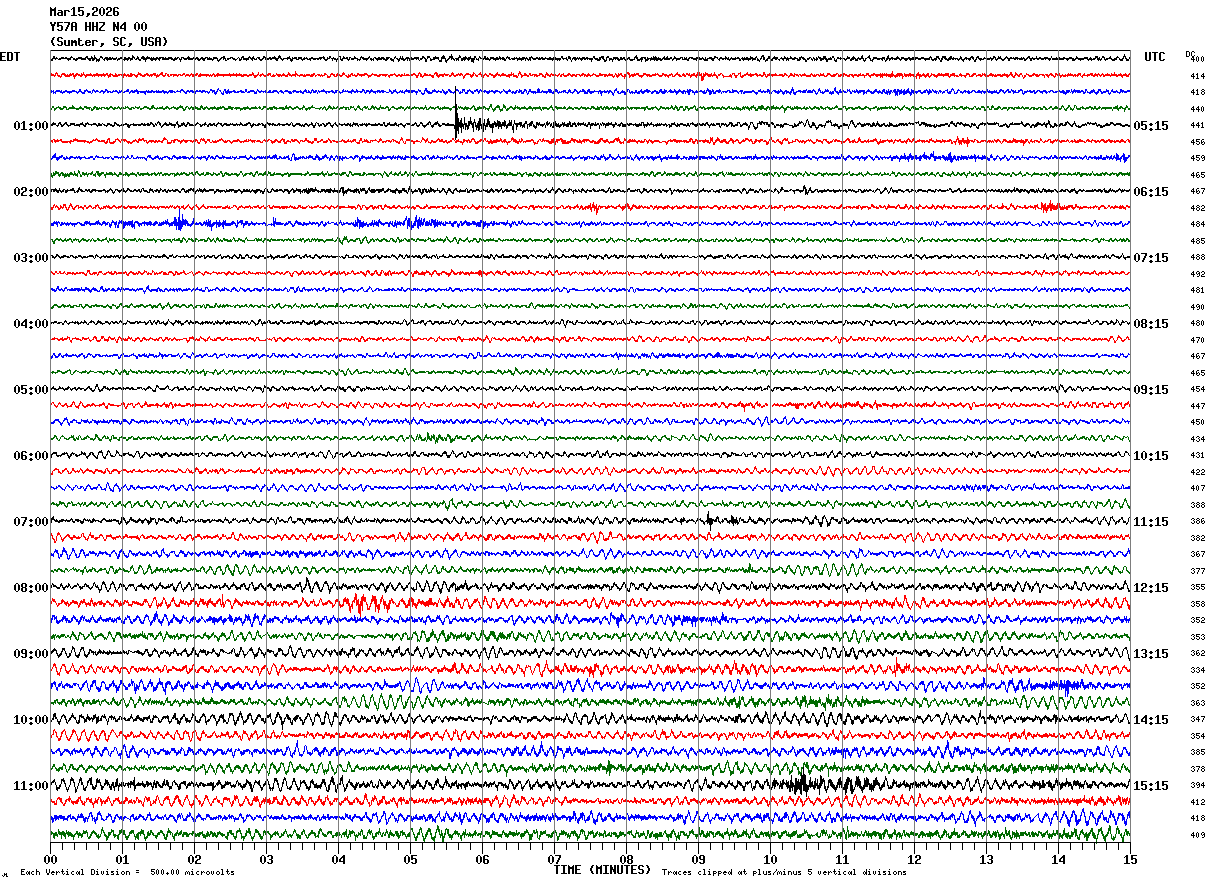Click the TIME (MINUTES) axis title
1210x886 pixels.
pyautogui.click(x=602, y=870)
